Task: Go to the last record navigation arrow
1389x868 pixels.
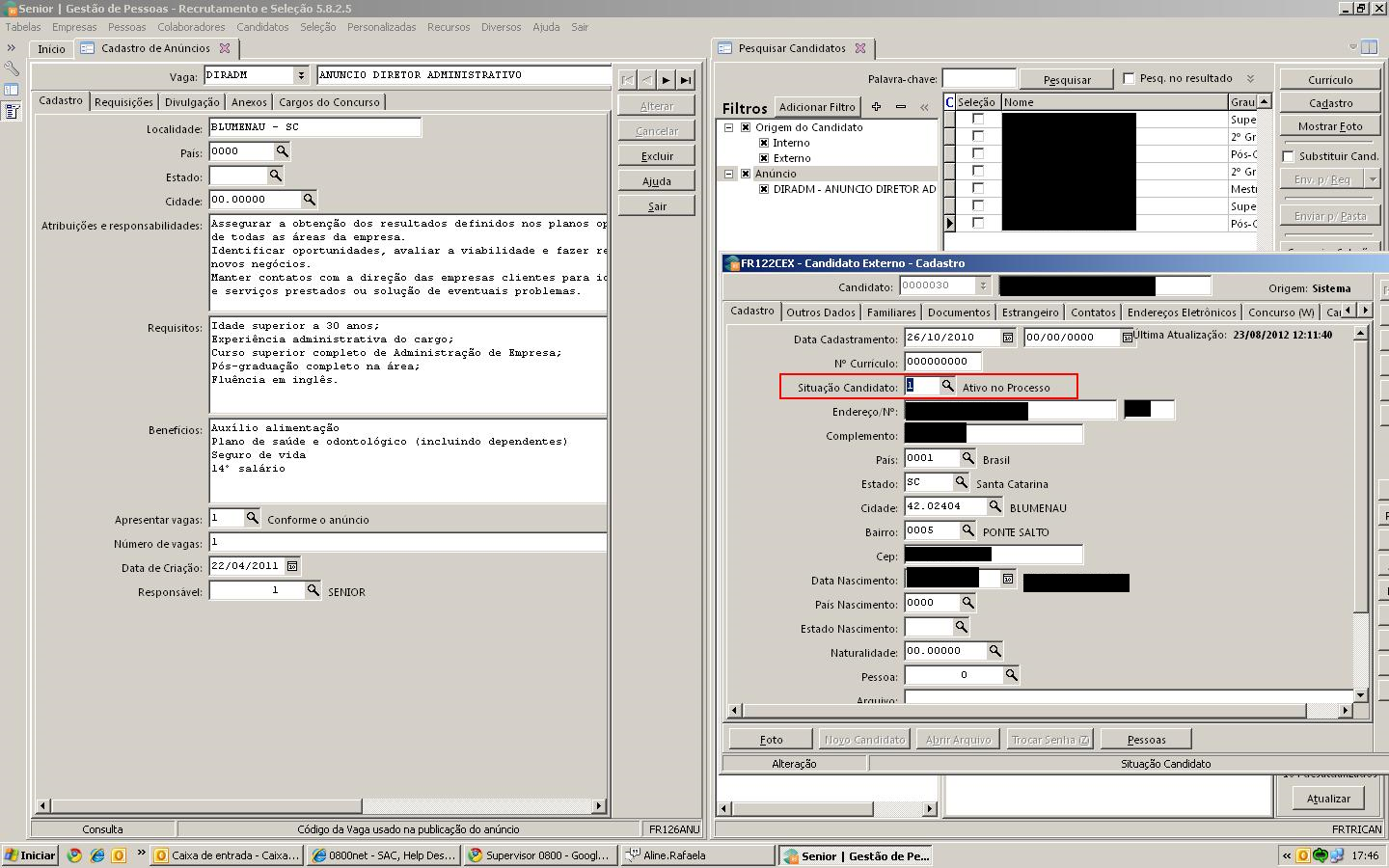Action: 686,80
